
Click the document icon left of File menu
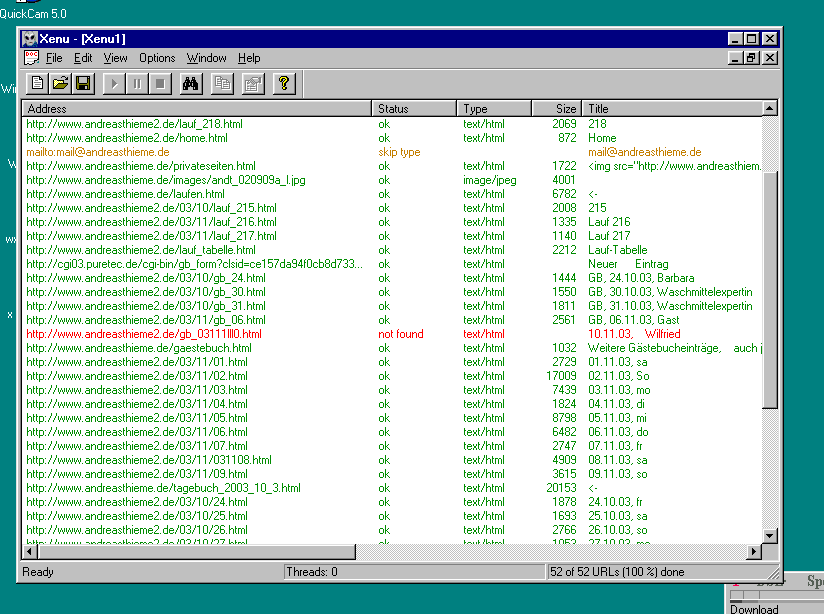(32, 58)
